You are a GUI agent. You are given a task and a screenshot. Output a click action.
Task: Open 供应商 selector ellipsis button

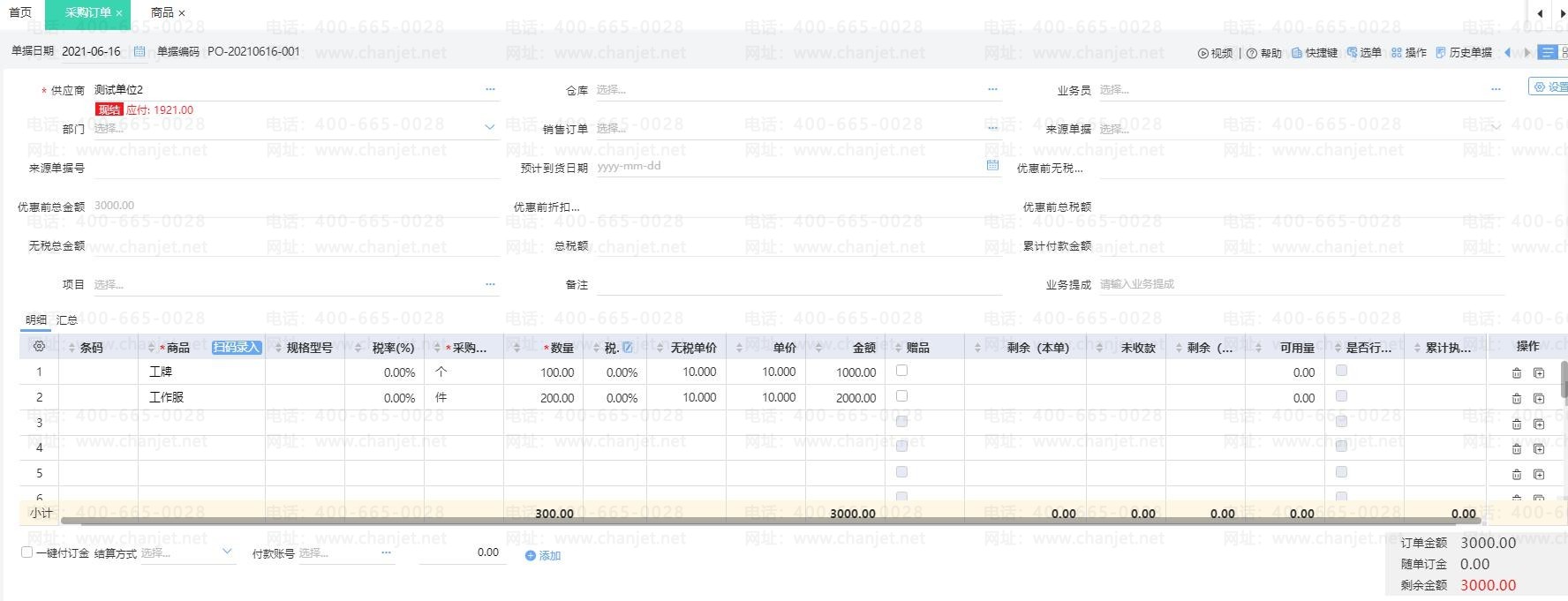(x=490, y=89)
